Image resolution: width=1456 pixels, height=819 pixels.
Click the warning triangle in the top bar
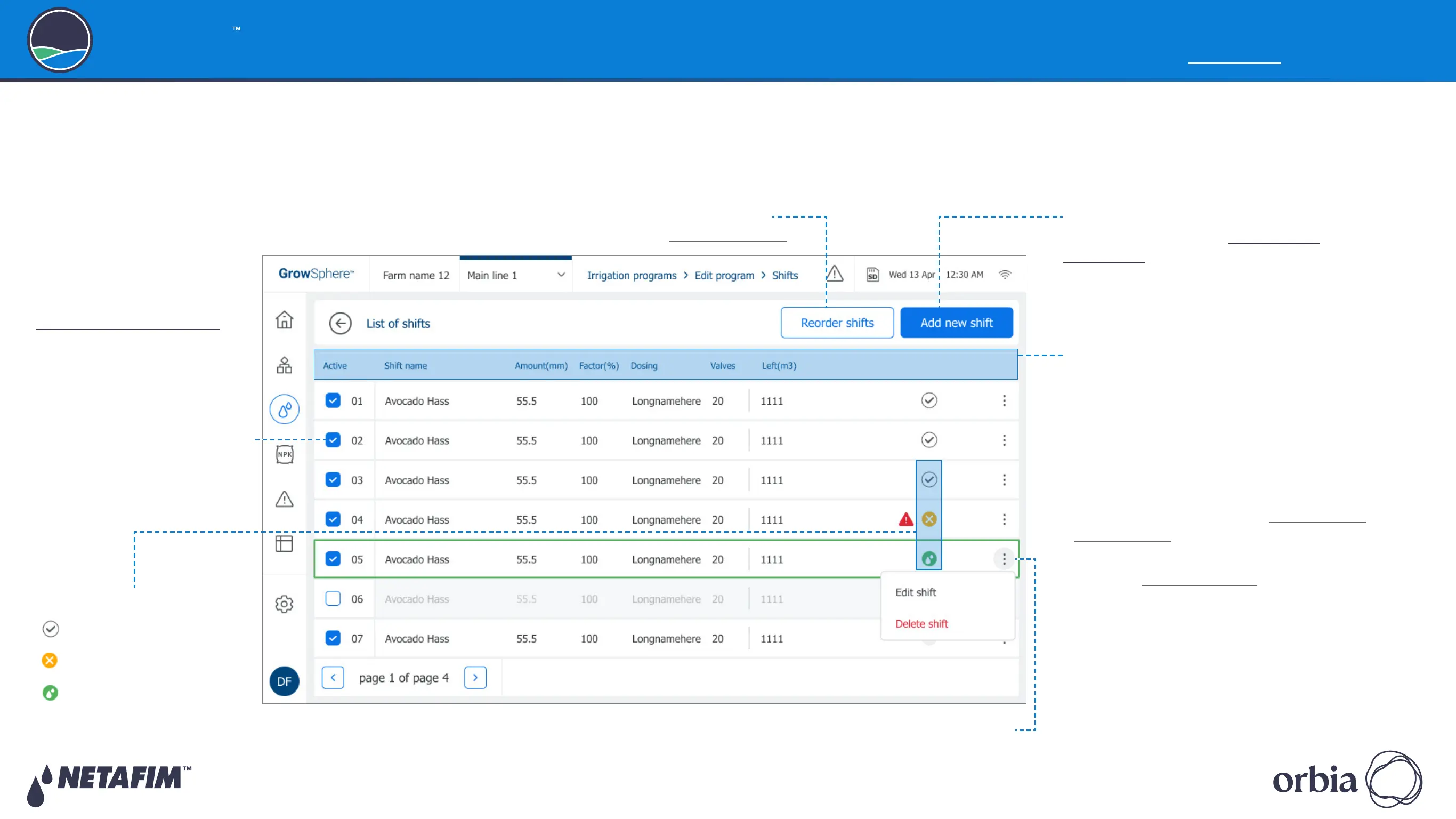[834, 274]
